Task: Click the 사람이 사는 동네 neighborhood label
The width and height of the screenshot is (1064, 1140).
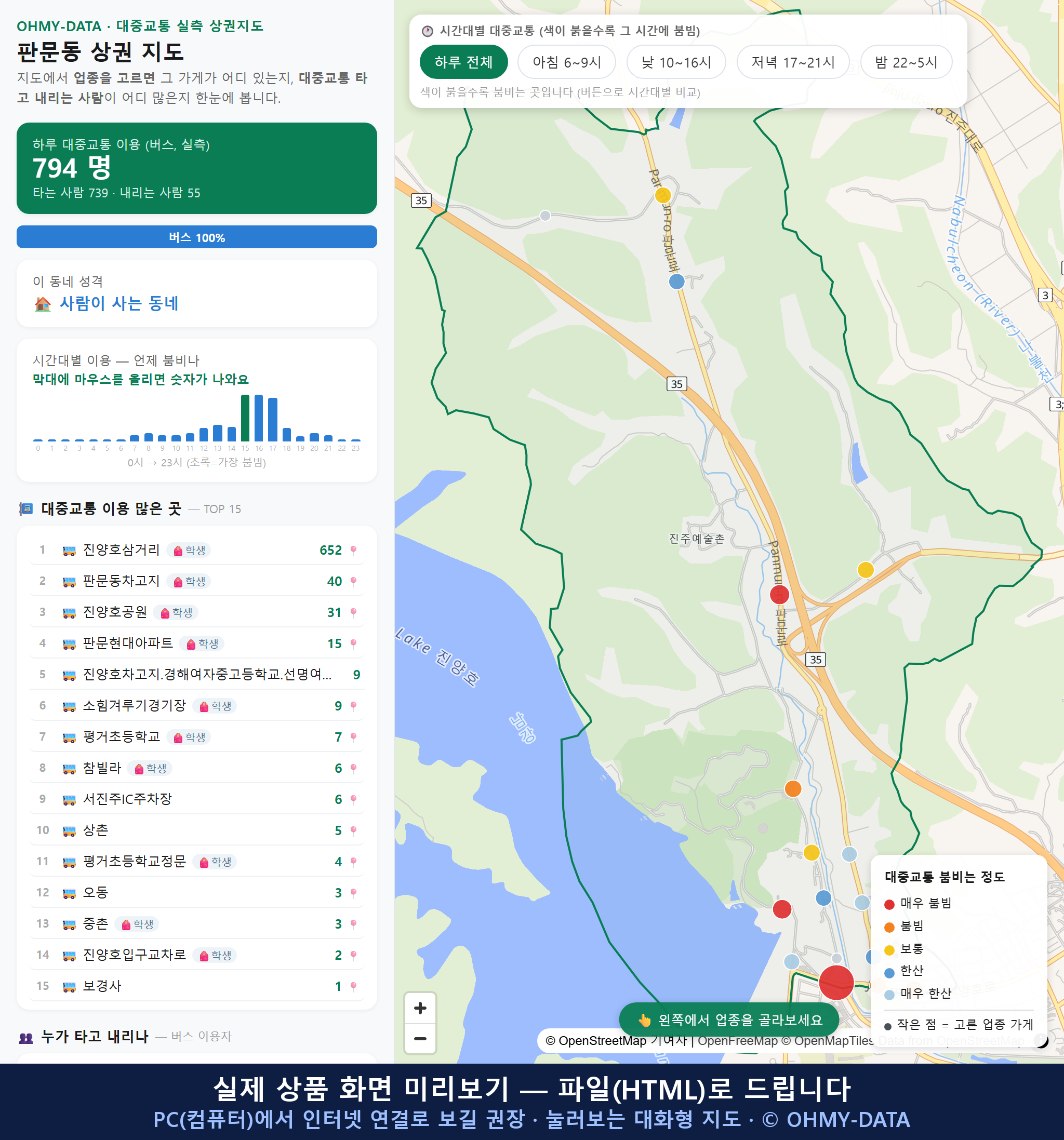Action: [119, 303]
